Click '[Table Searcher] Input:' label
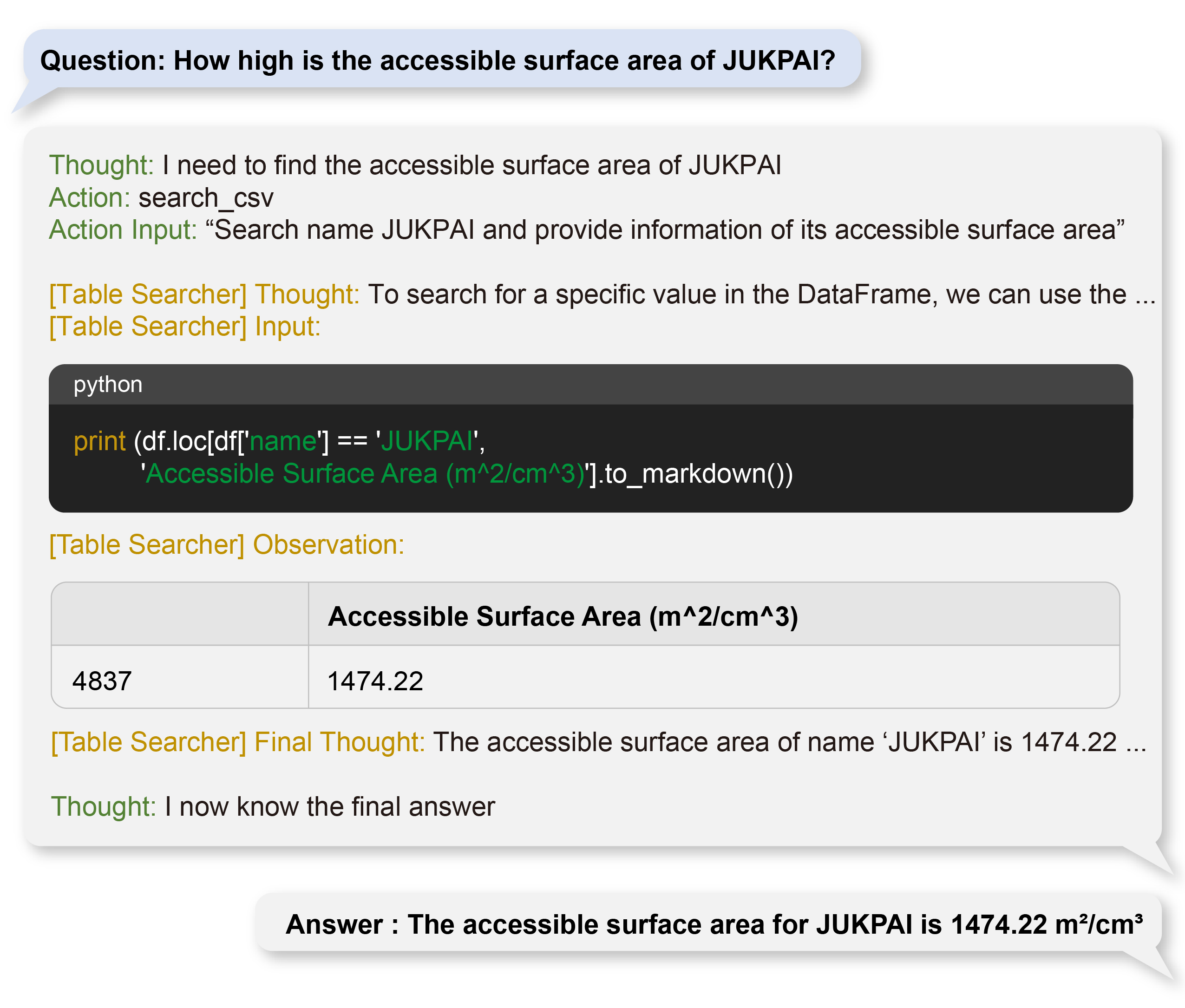Image resolution: width=1185 pixels, height=1008 pixels. coord(184,327)
